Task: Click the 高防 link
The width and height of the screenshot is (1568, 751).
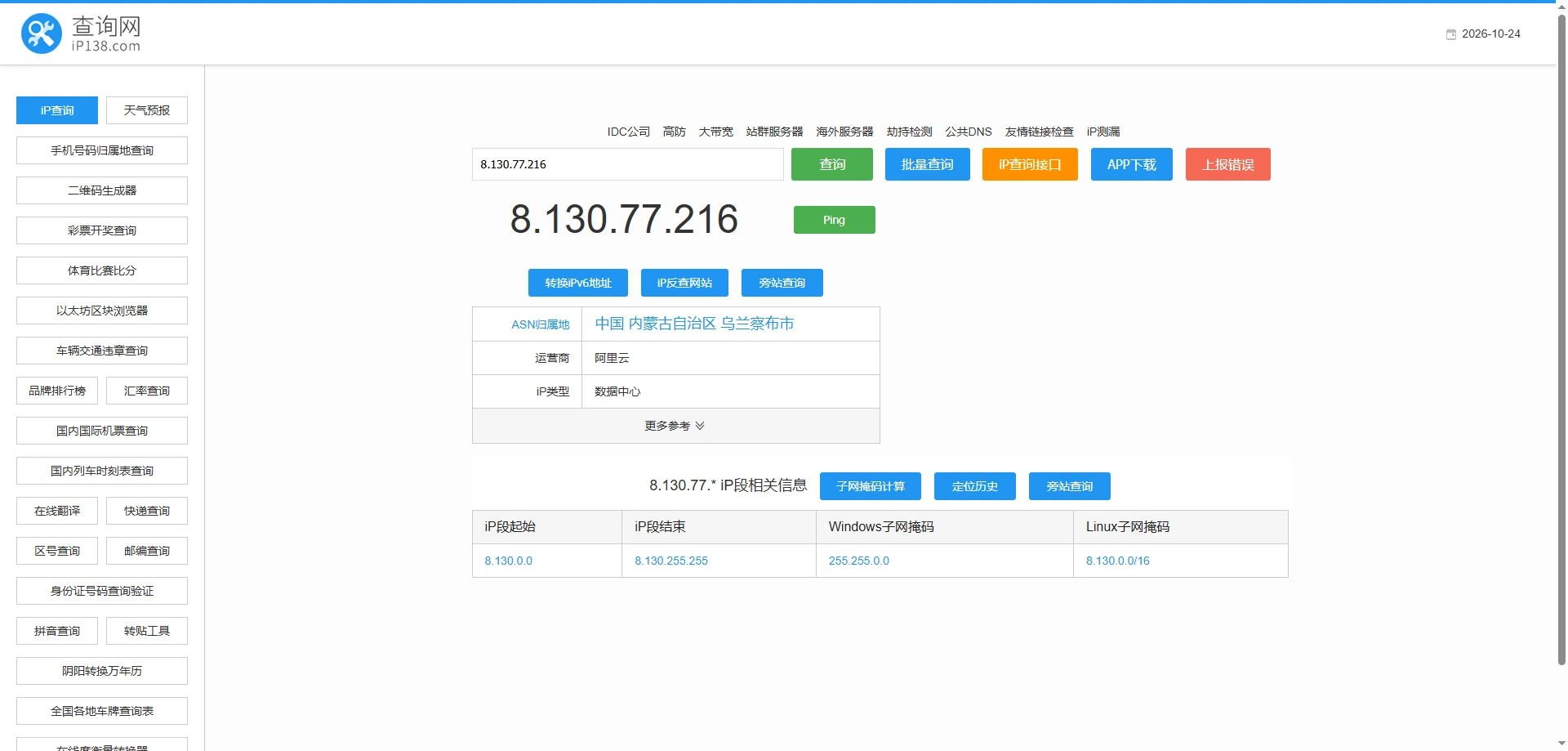Action: pyautogui.click(x=675, y=132)
